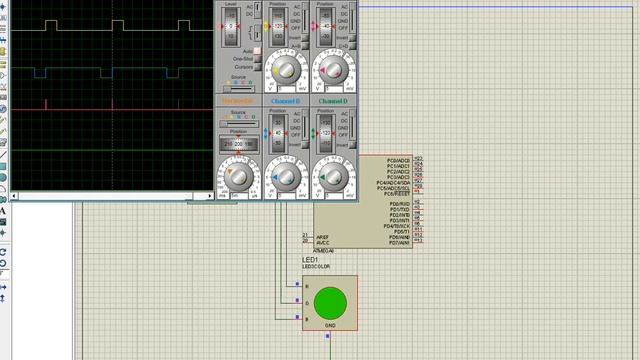Click Channel D volts/div knob
Viewport: 640px width, 360px height.
pyautogui.click(x=333, y=177)
